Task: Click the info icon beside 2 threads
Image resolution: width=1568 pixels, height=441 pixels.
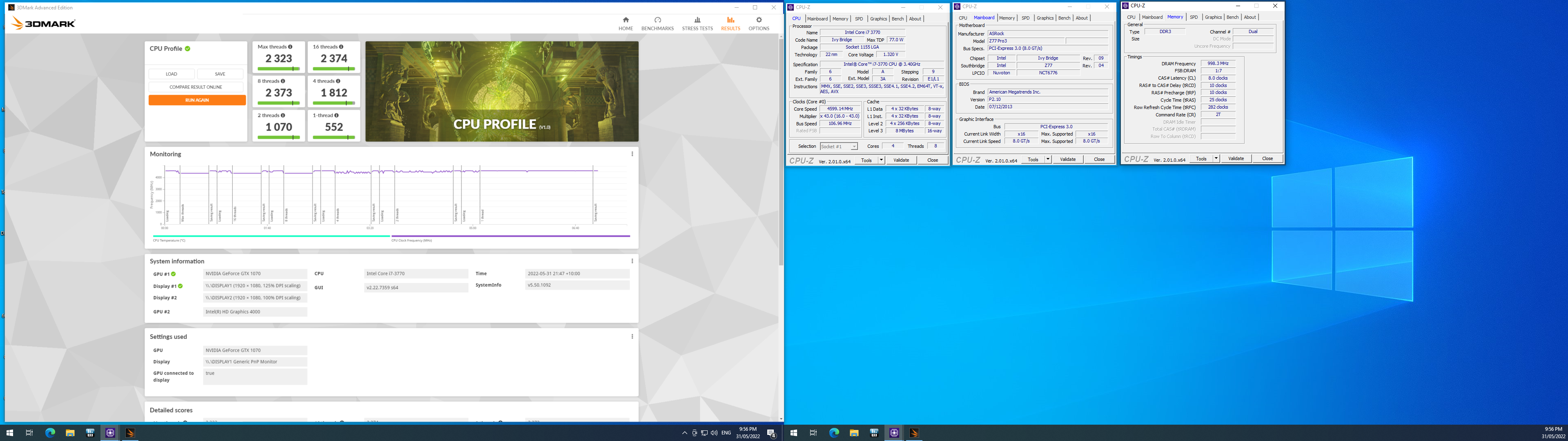Action: click(x=283, y=115)
